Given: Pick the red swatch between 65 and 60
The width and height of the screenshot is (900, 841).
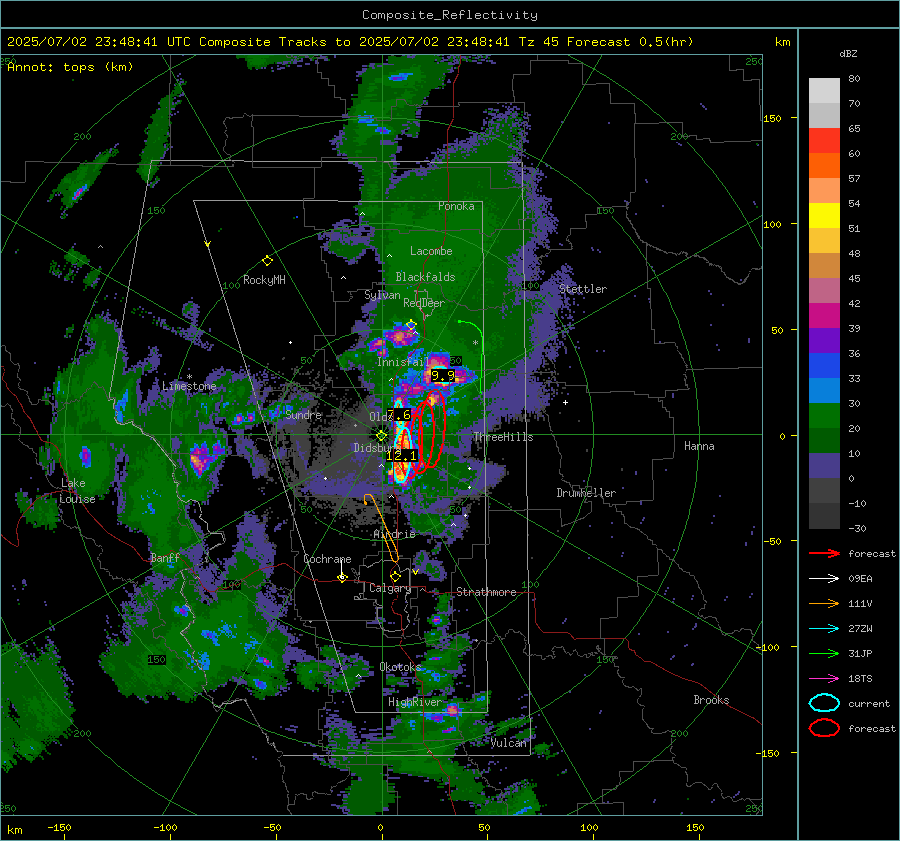Looking at the screenshot, I should 824,141.
